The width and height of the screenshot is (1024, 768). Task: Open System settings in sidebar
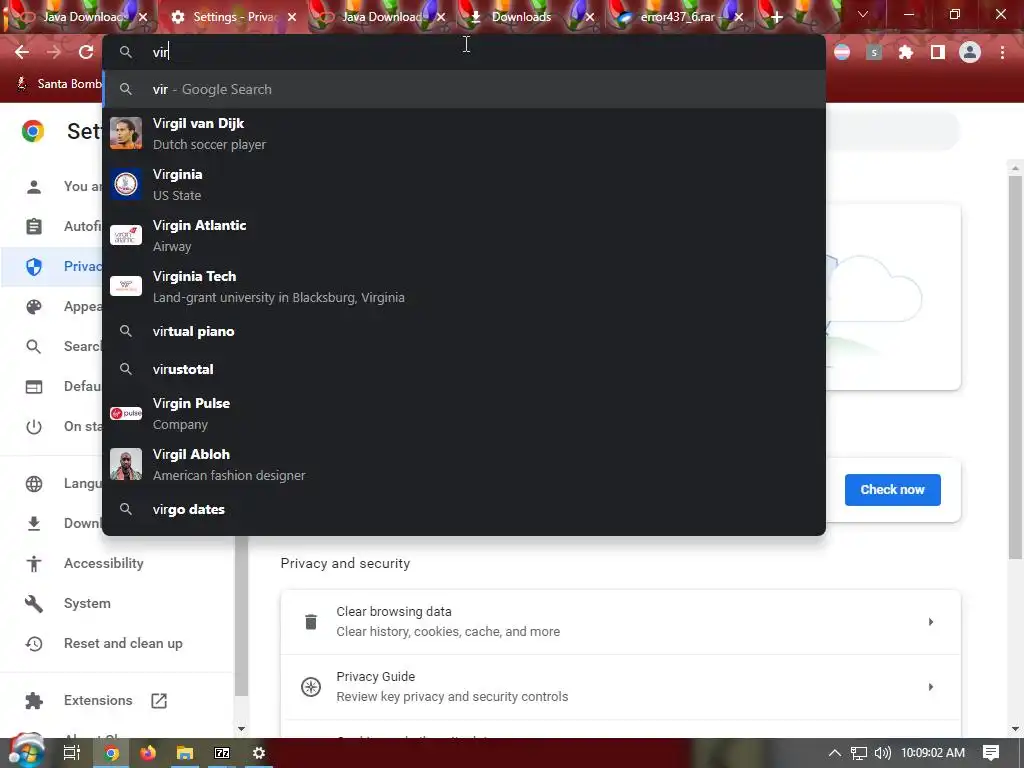click(x=87, y=603)
